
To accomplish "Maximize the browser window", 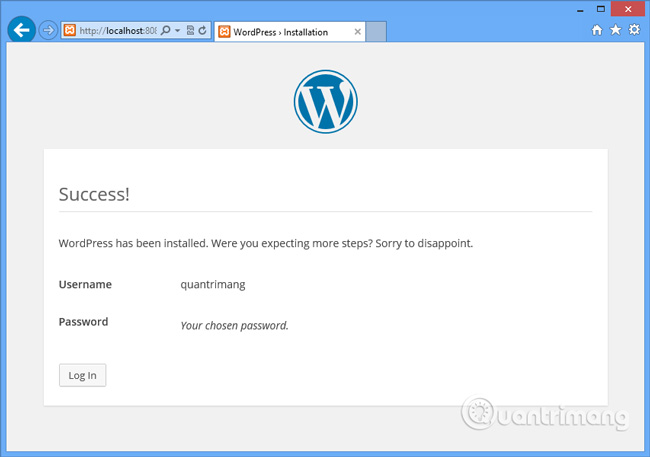I will [x=601, y=9].
